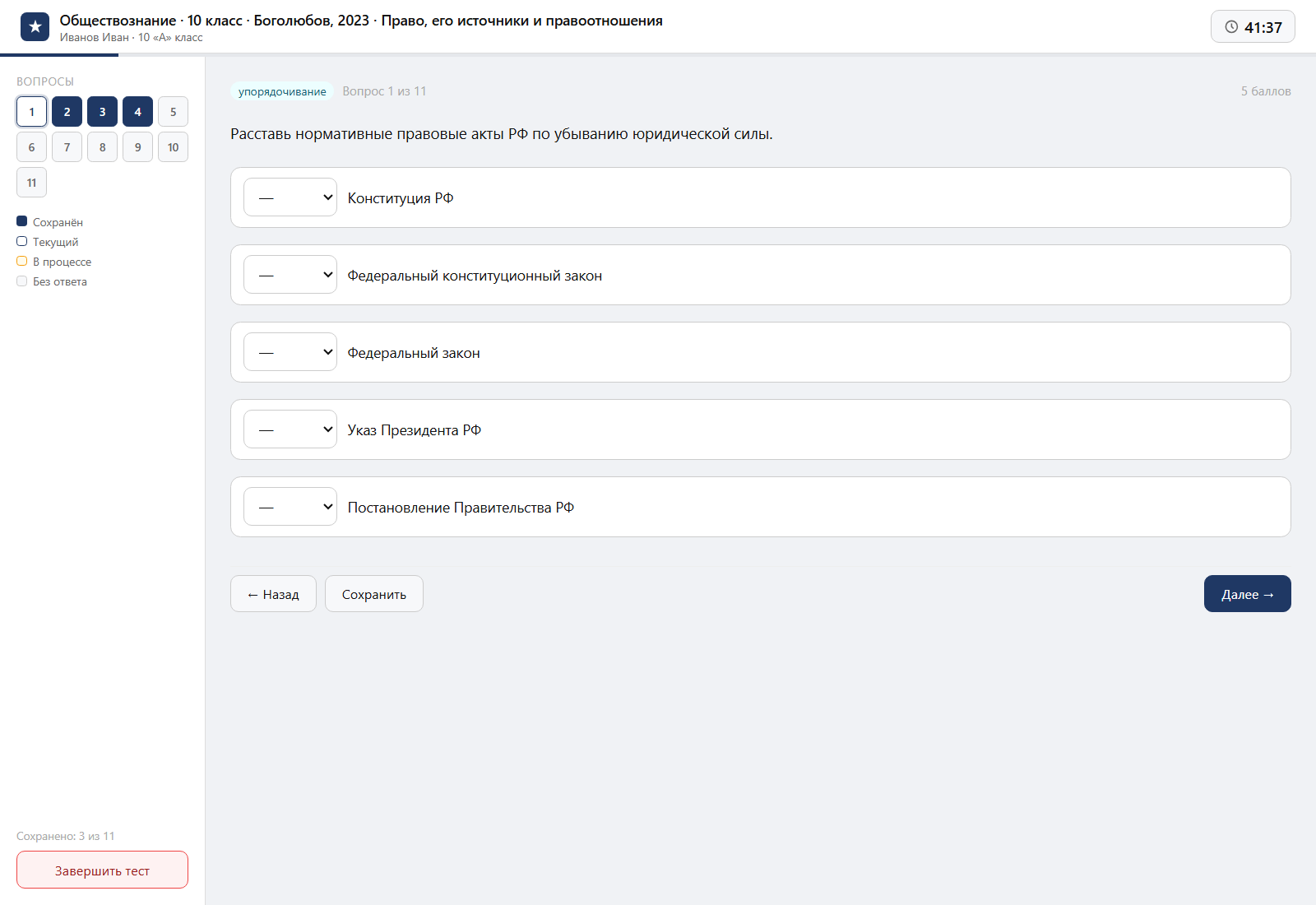The image size is (1316, 905).
Task: Go to question 1 in sidebar
Action: [31, 112]
